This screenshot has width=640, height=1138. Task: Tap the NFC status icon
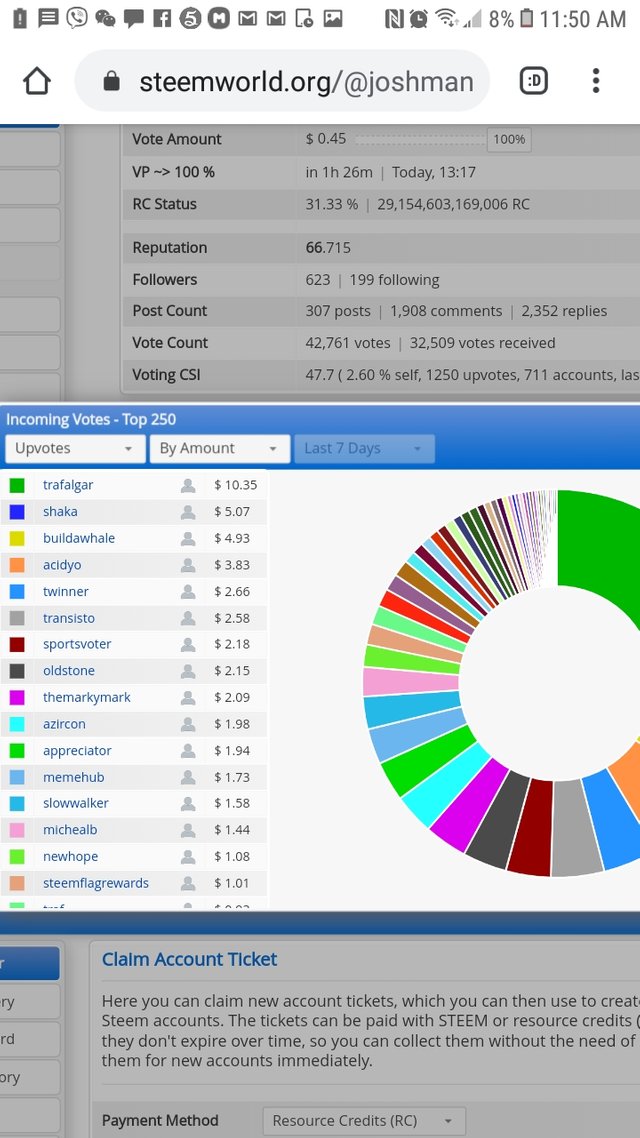(393, 19)
